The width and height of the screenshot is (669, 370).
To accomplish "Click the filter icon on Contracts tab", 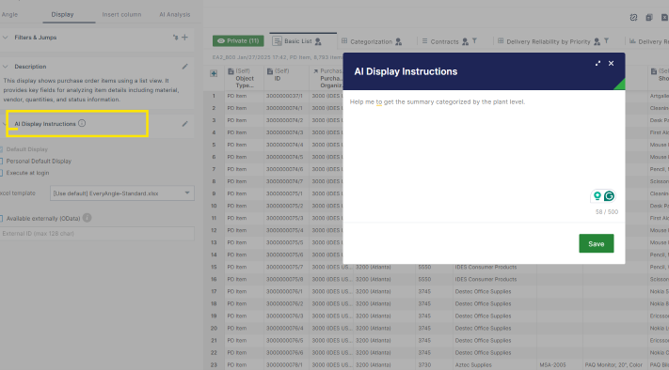I will pyautogui.click(x=474, y=41).
